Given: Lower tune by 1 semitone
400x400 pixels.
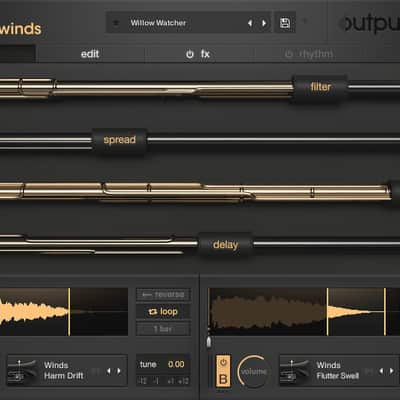Looking at the screenshot, I should pyautogui.click(x=155, y=381).
